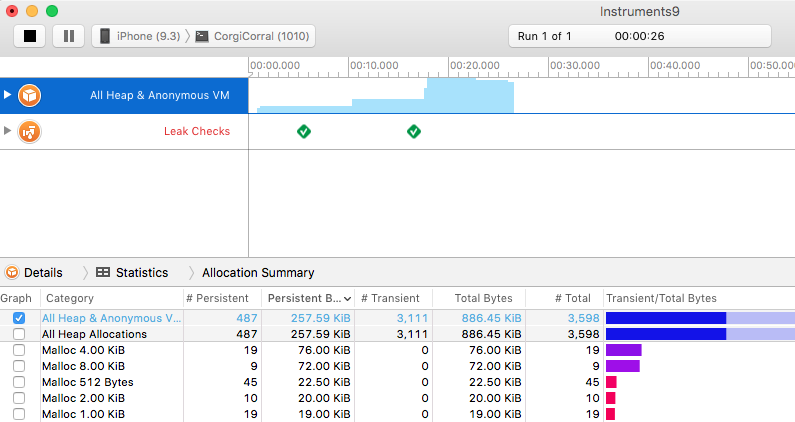Select the Malloc 2.00 KiB category
The height and width of the screenshot is (422, 795).
83,398
